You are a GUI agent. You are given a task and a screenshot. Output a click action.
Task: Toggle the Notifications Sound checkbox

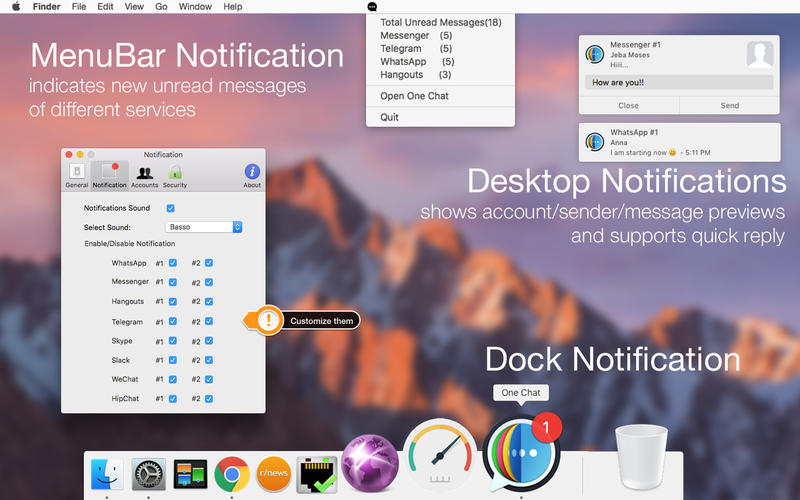pyautogui.click(x=170, y=208)
